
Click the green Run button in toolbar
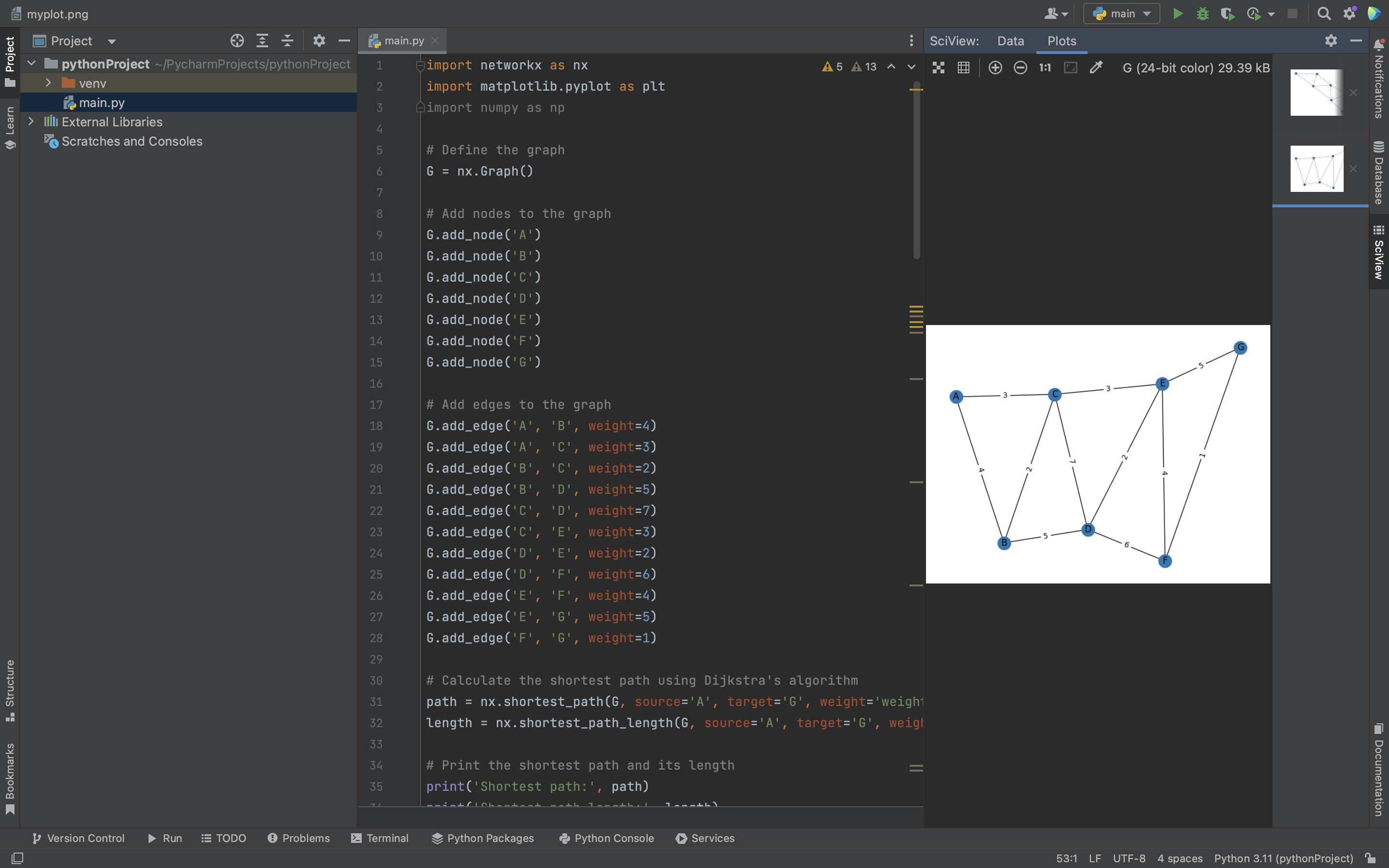point(1177,14)
